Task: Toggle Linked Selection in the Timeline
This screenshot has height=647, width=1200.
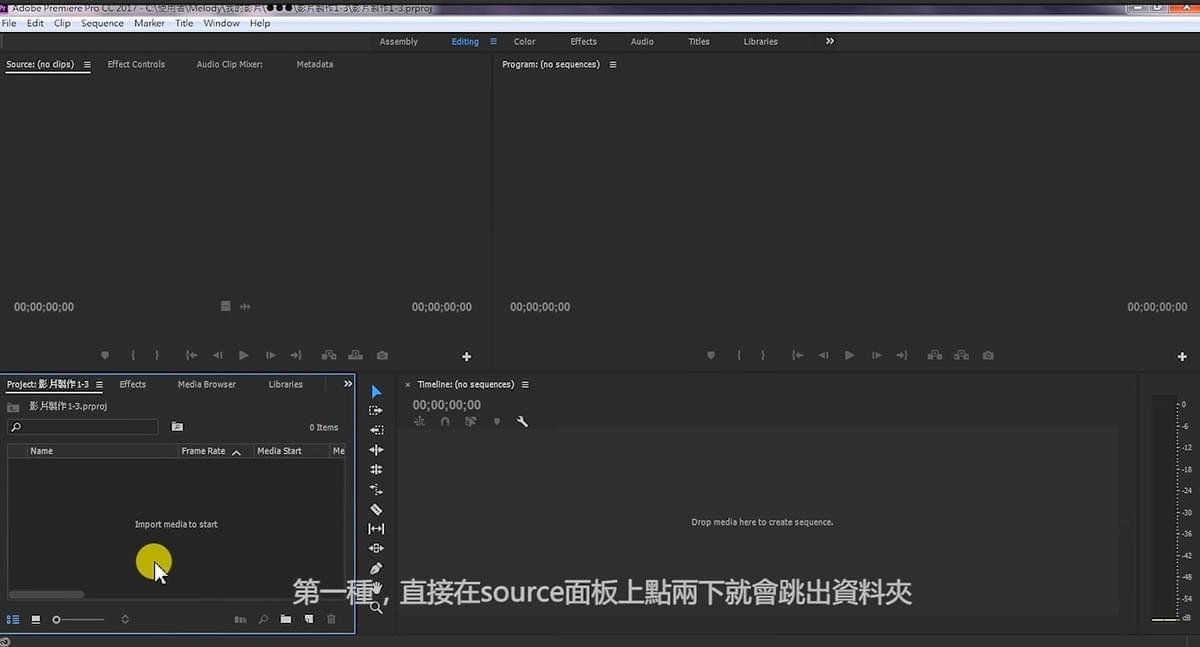Action: tap(470, 422)
